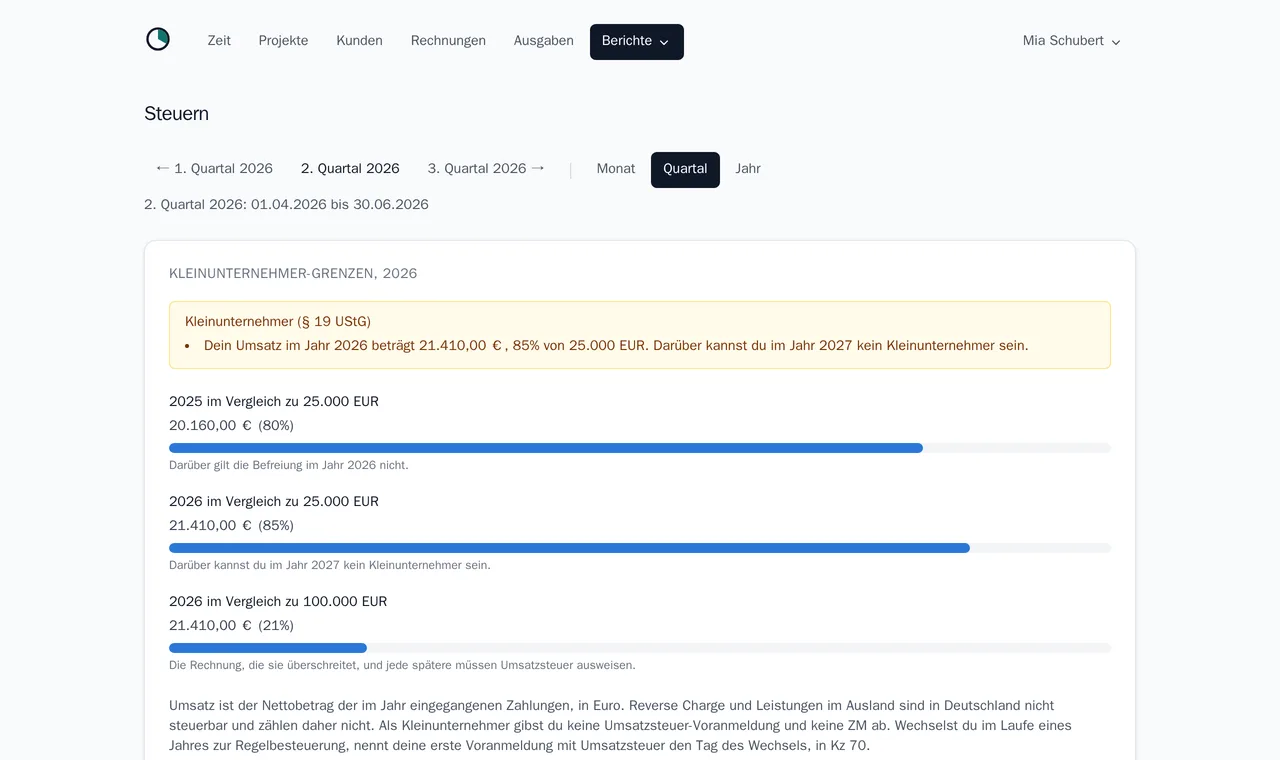Click the Steuern page heading
Screen dimensions: 1280x760
[x=176, y=113]
